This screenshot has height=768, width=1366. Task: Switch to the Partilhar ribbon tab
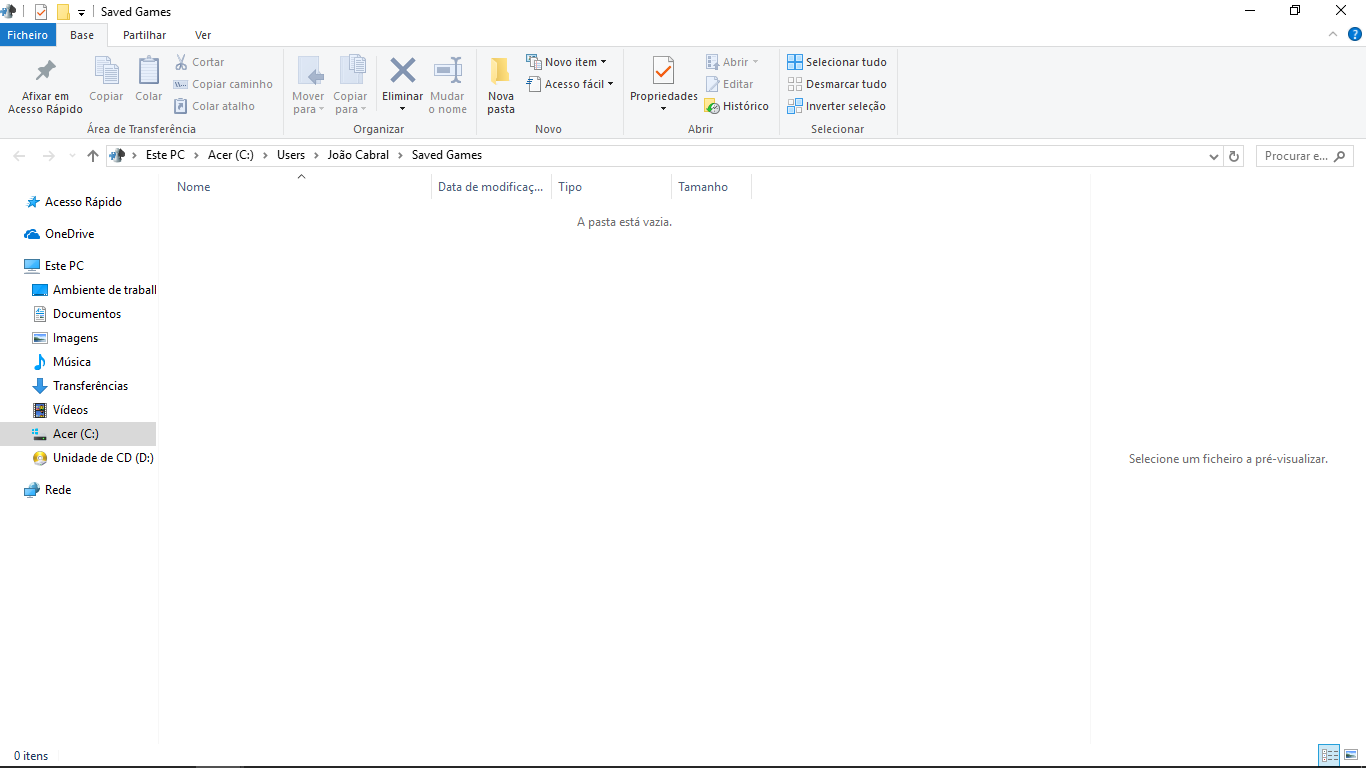[144, 35]
